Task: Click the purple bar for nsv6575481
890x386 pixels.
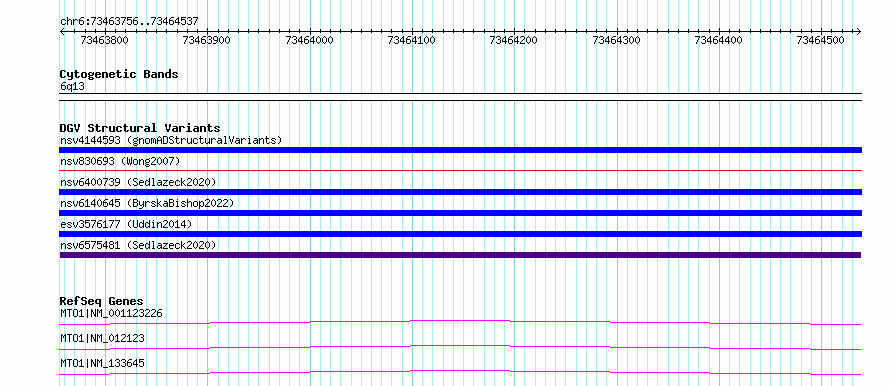Action: pyautogui.click(x=460, y=255)
